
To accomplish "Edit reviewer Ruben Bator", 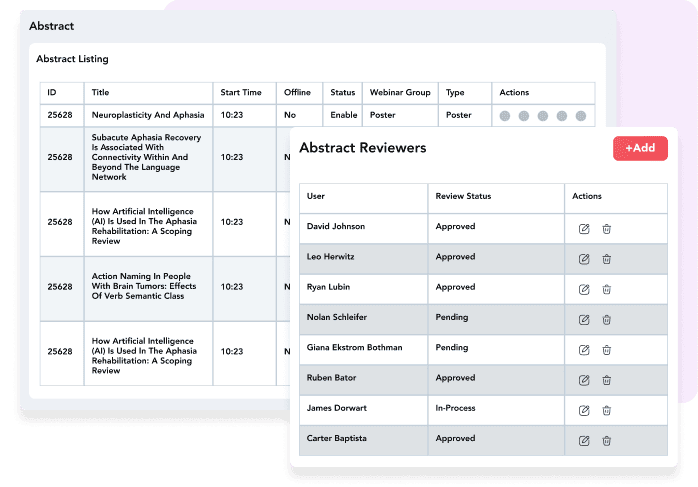I will click(584, 380).
